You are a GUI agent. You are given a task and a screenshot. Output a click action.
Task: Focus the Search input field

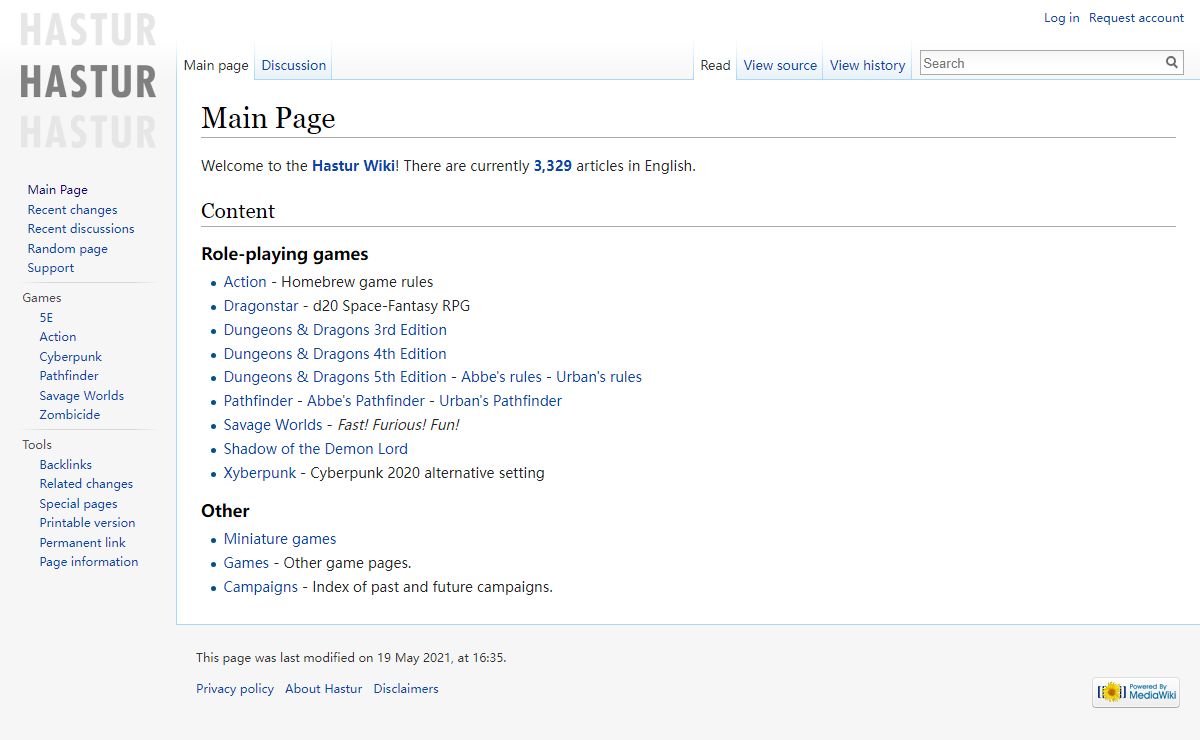click(1042, 63)
